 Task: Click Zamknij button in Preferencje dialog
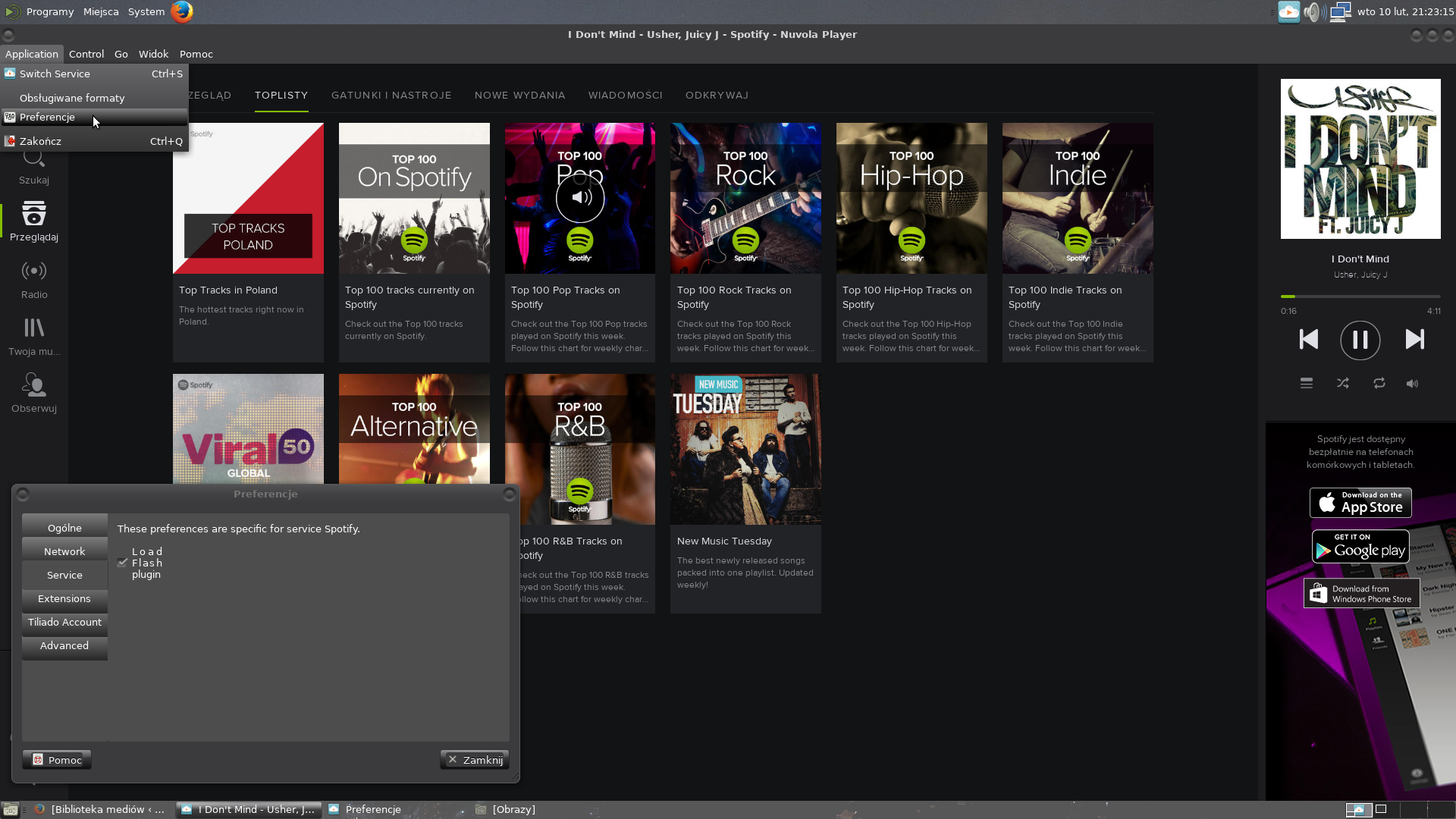click(475, 760)
